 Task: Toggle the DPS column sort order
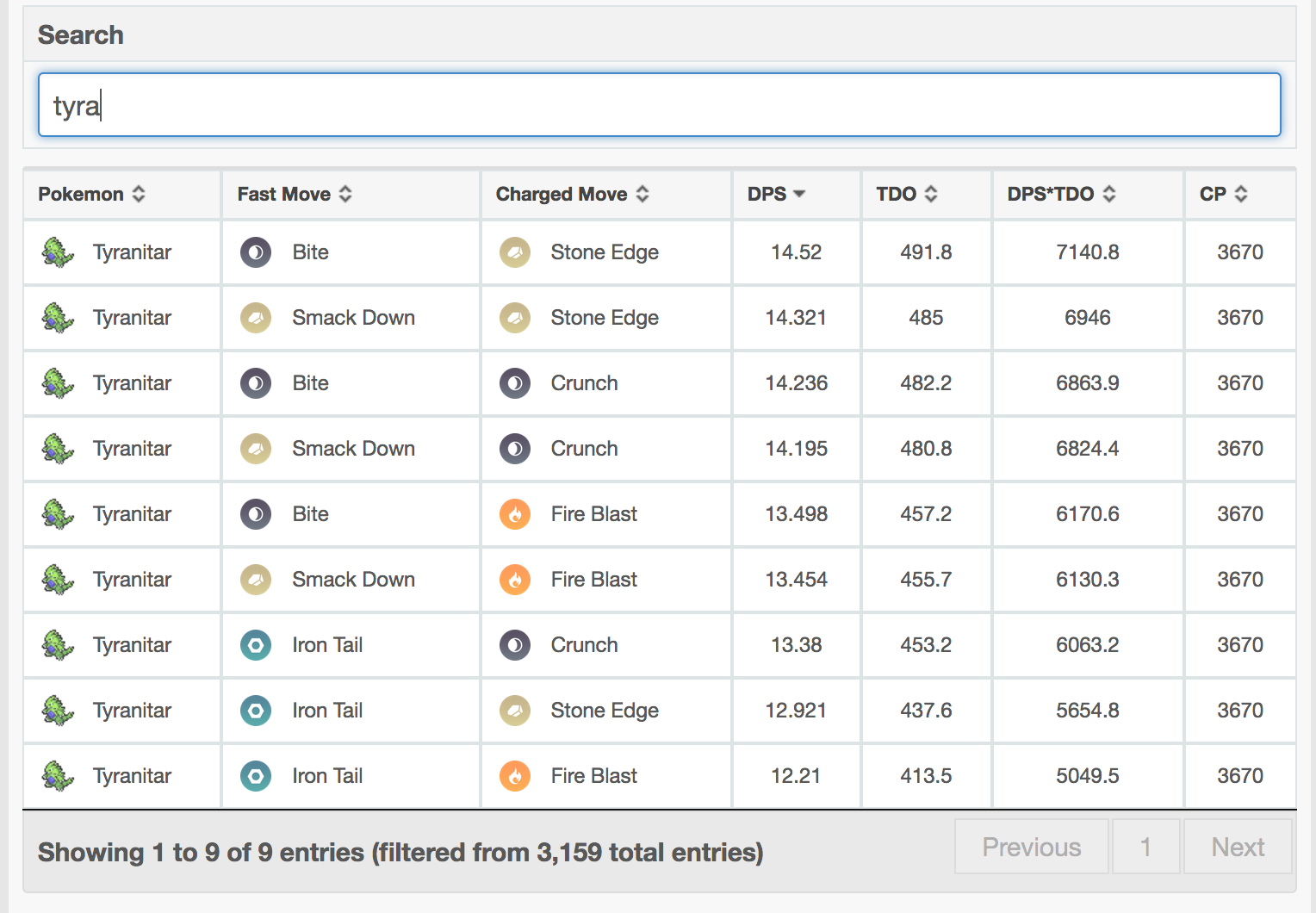(x=797, y=195)
